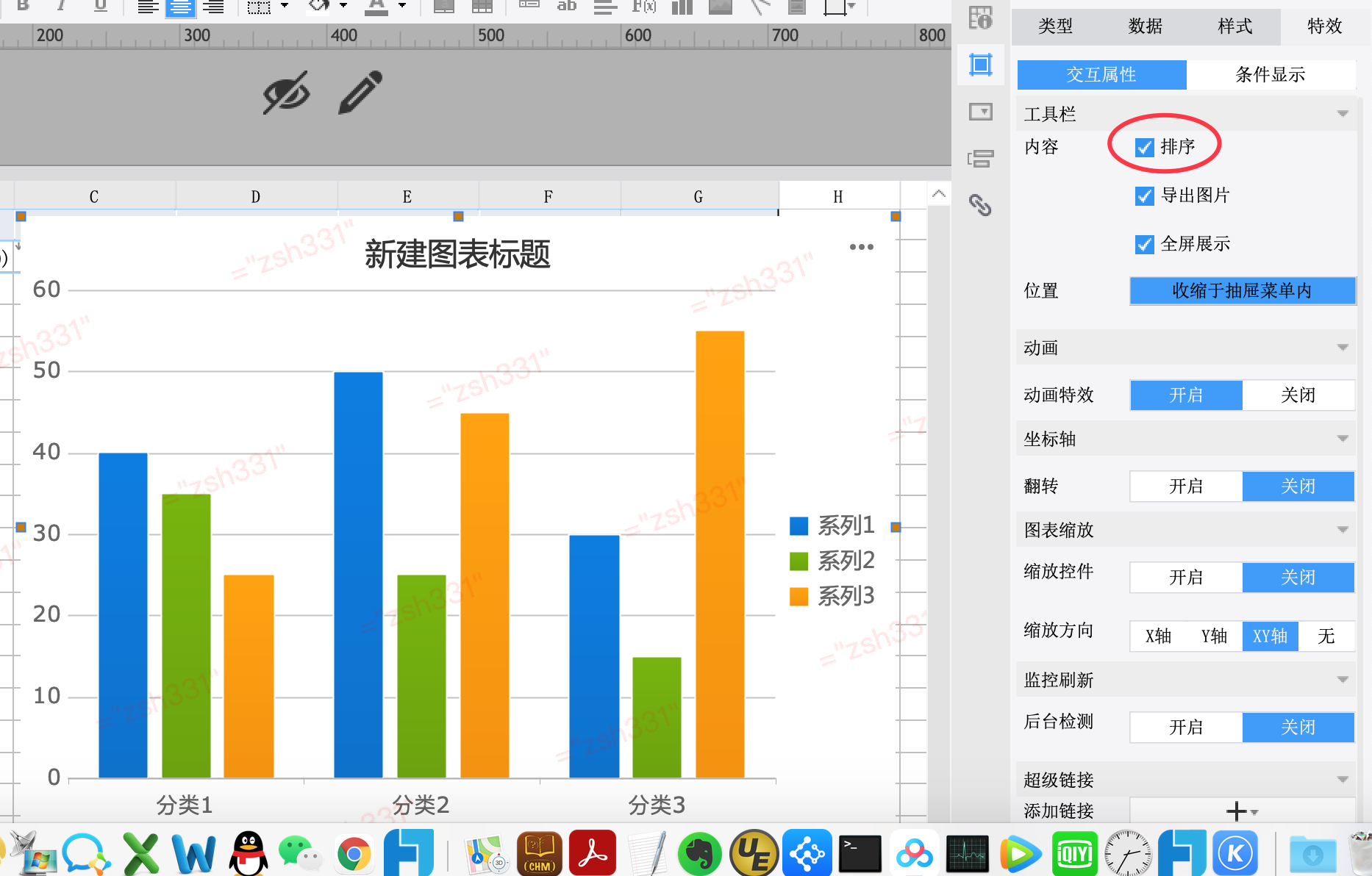Select the floating element sidebar icon

[980, 65]
